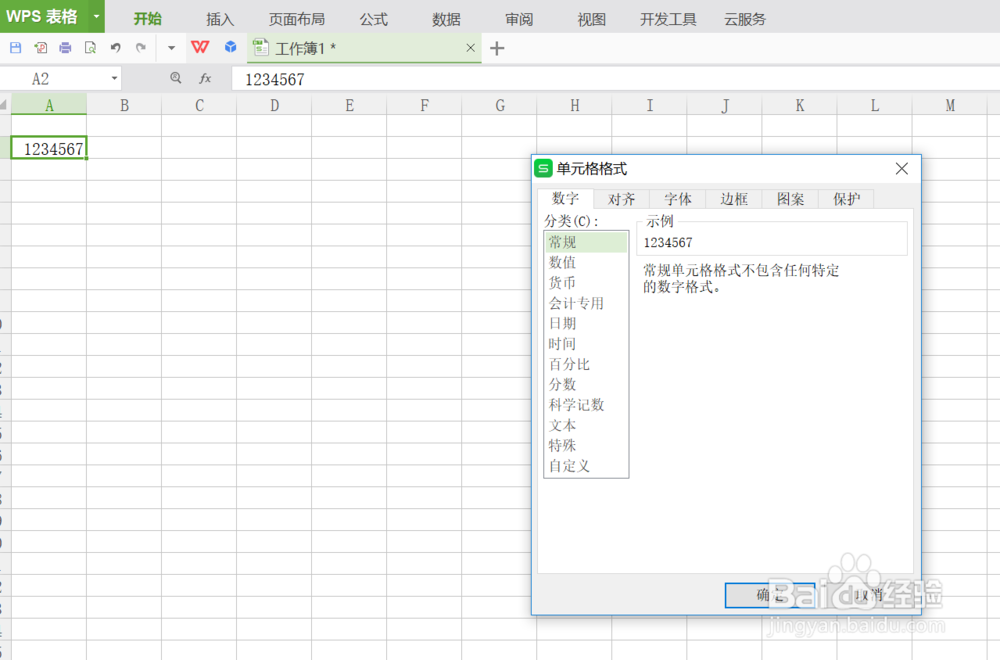
Task: Open the 数据 ribbon tab
Action: (x=446, y=19)
